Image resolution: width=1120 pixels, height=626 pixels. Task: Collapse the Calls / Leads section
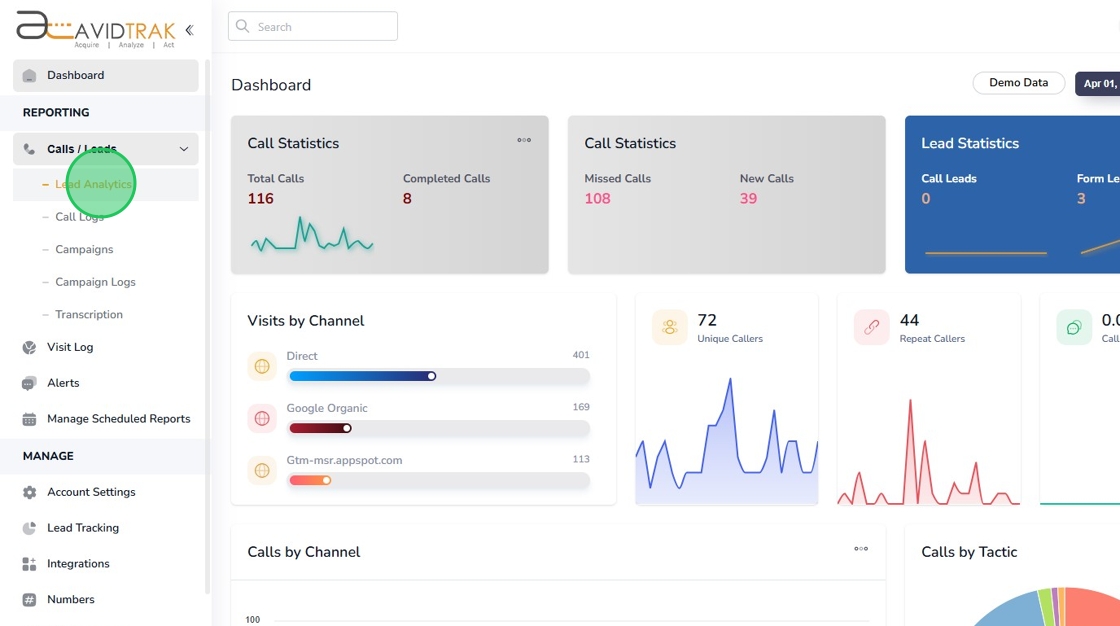184,149
